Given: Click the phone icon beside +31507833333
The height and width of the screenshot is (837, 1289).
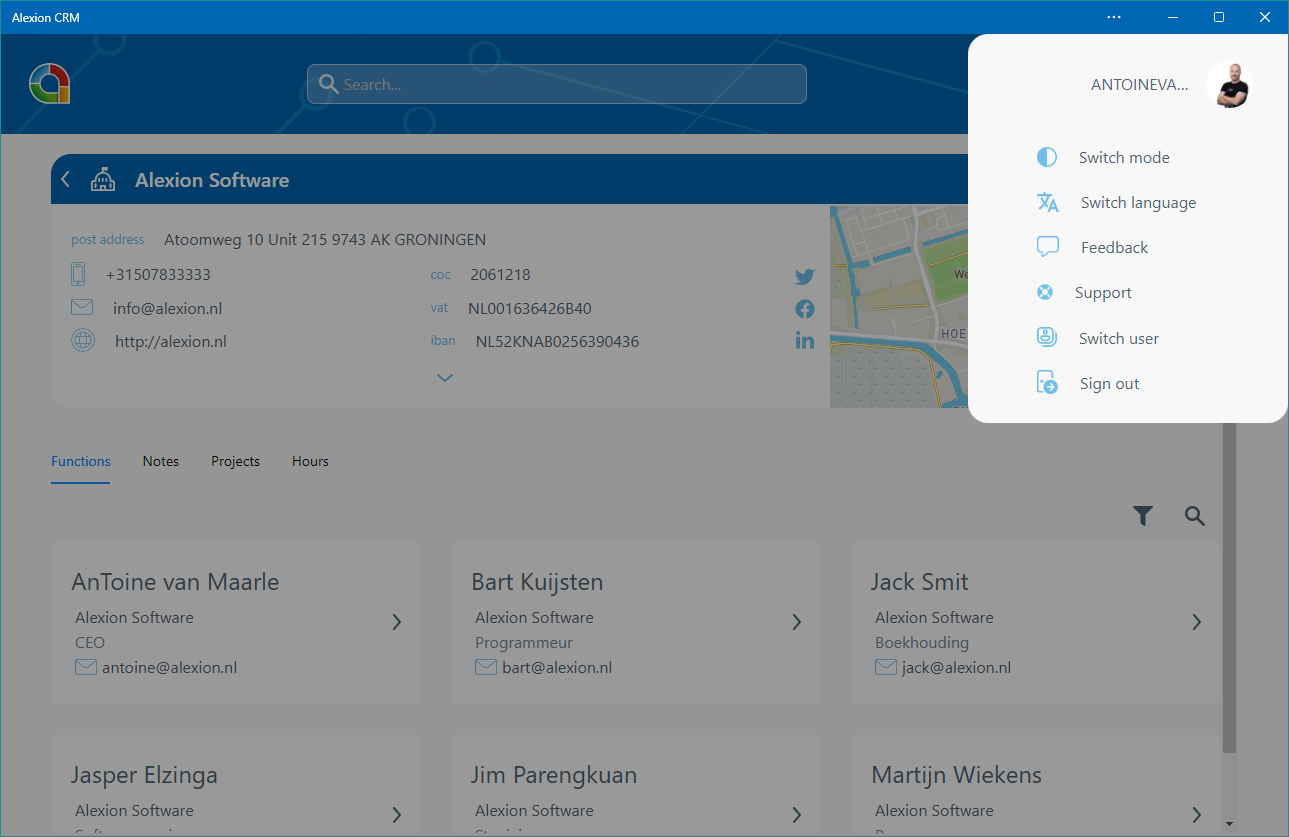Looking at the screenshot, I should 78,274.
